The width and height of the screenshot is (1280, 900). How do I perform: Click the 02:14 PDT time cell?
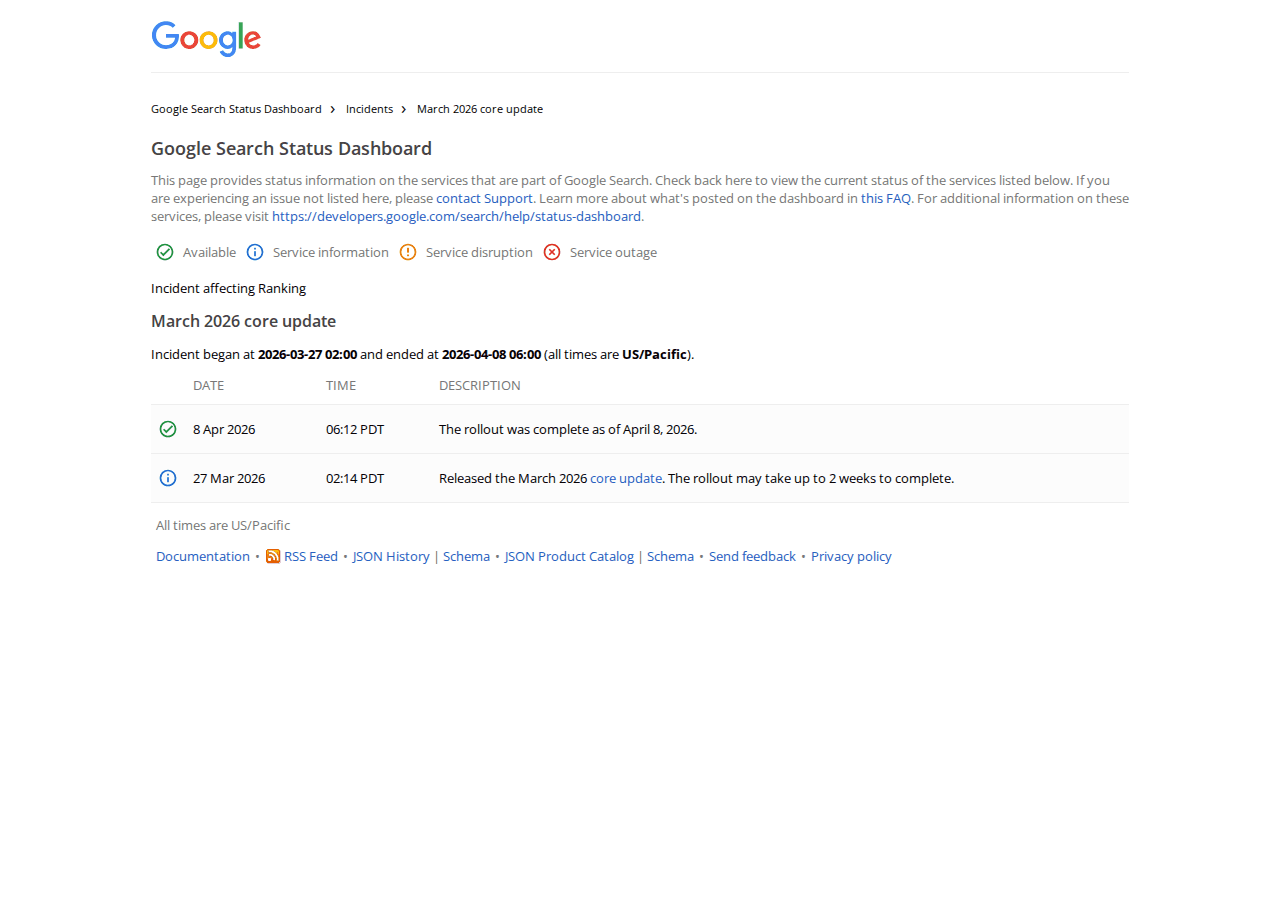[355, 478]
